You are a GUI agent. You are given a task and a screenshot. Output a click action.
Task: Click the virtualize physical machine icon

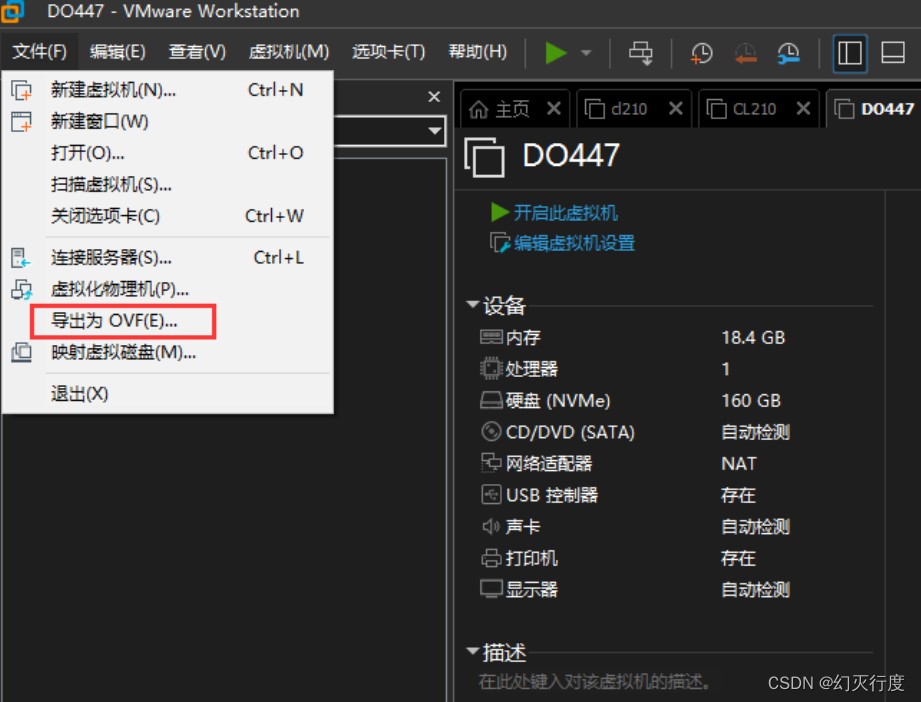coord(22,289)
